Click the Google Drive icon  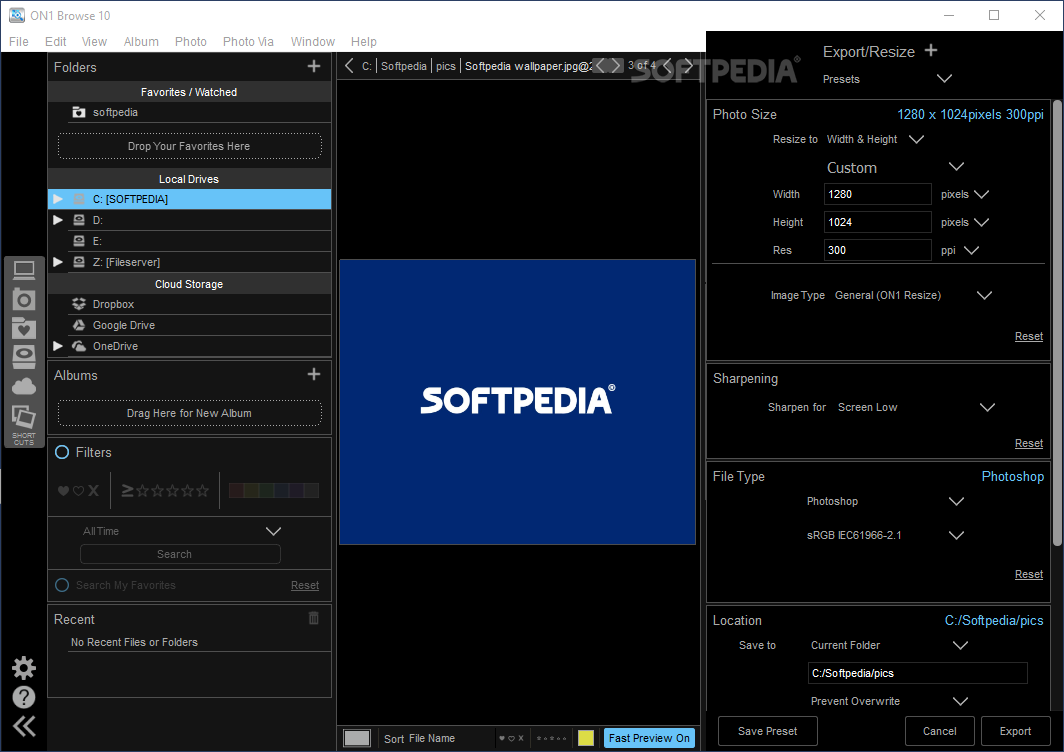click(x=79, y=325)
